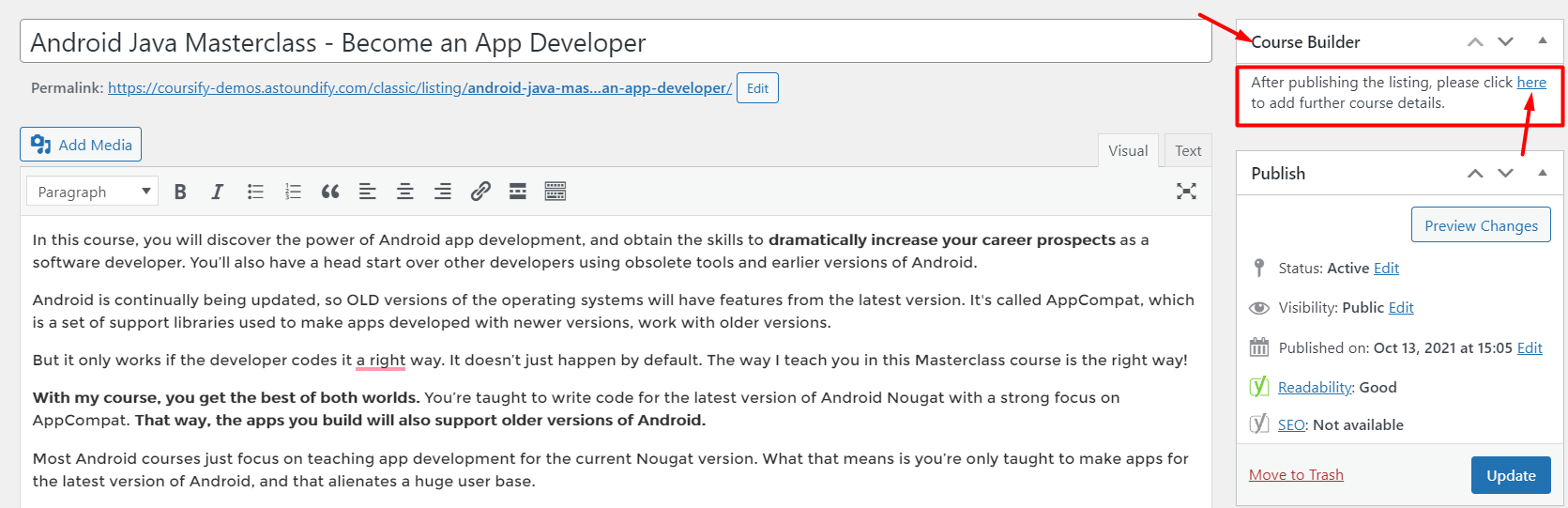Move Publish panel up

pos(1475,173)
